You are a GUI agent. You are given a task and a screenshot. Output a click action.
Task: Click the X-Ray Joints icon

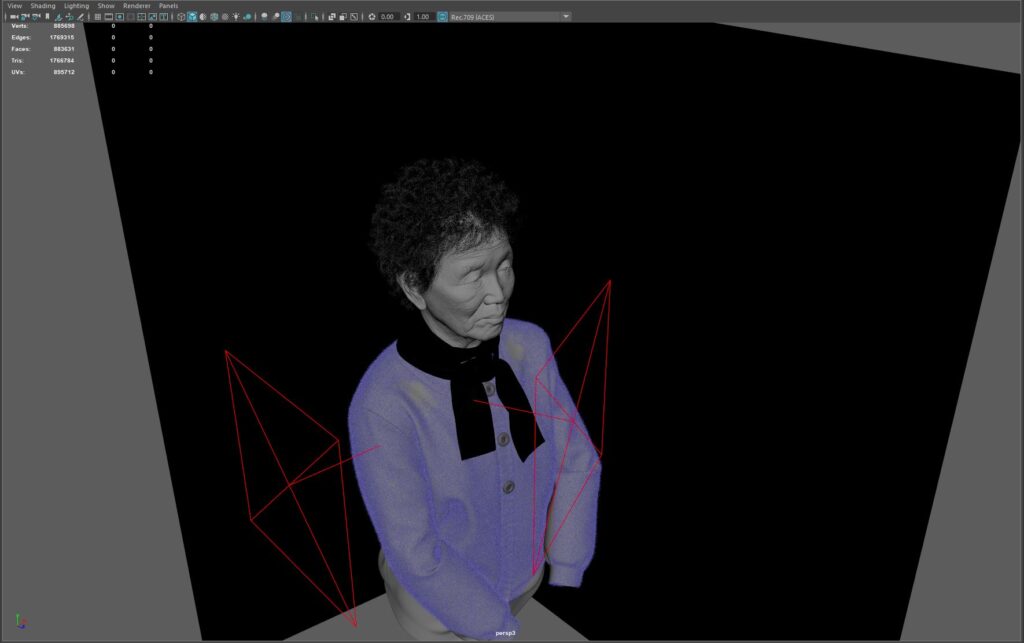click(354, 16)
